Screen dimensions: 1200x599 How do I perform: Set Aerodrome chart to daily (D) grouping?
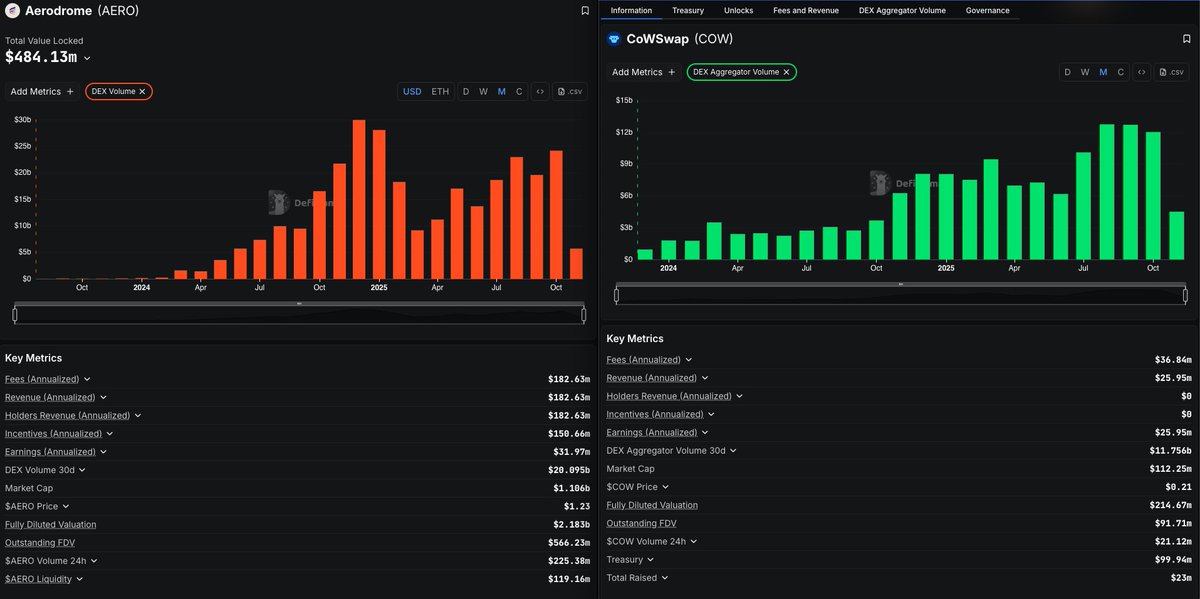[465, 91]
